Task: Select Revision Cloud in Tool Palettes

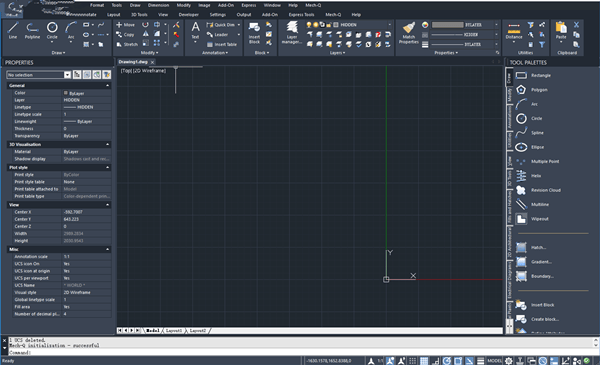Action: 538,190
